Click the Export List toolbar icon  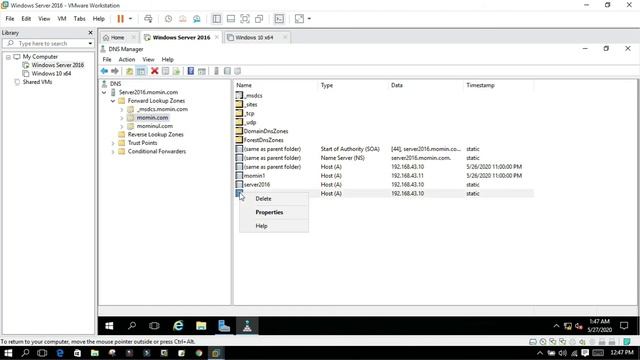pos(176,71)
